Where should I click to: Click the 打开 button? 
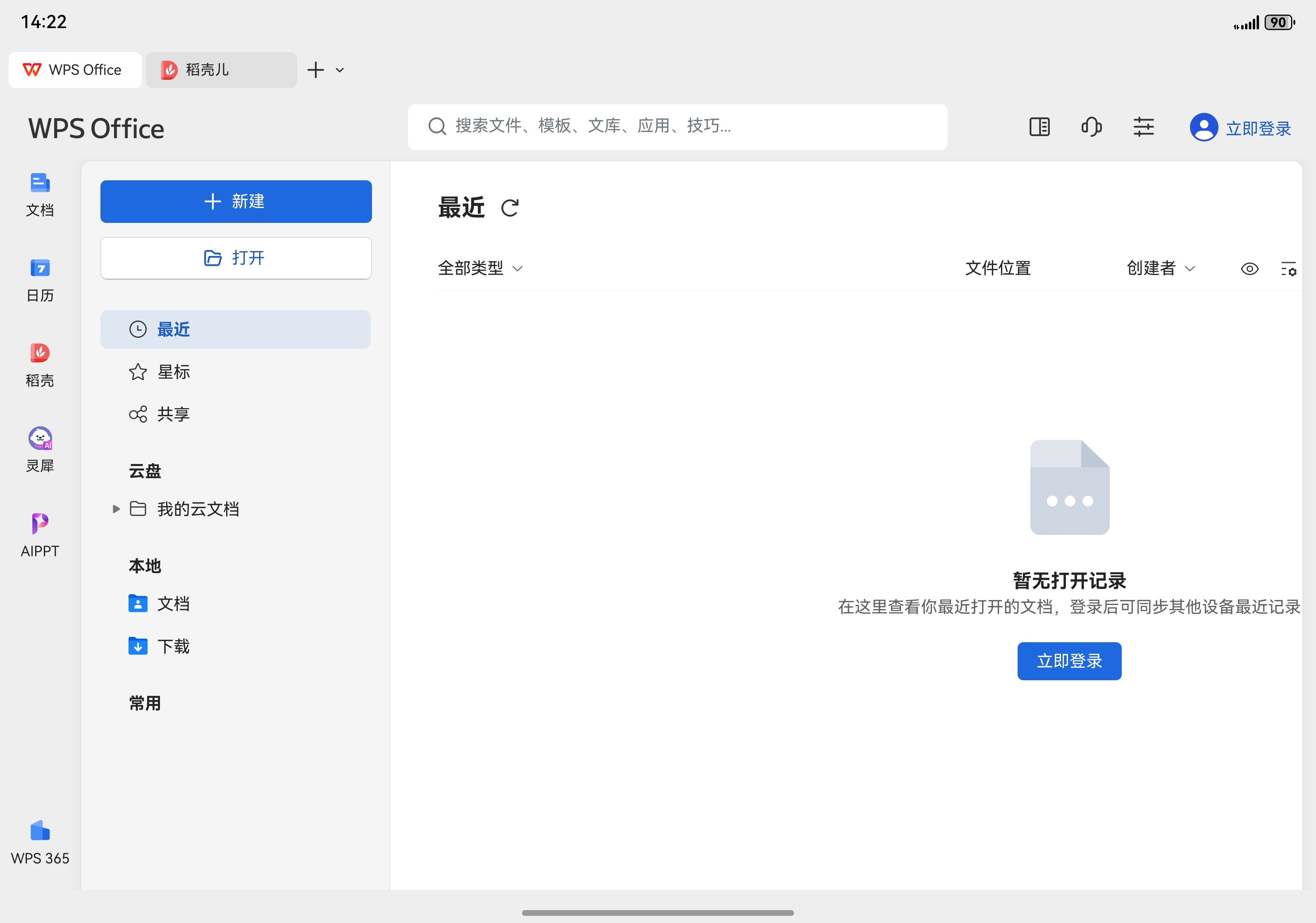click(x=236, y=258)
